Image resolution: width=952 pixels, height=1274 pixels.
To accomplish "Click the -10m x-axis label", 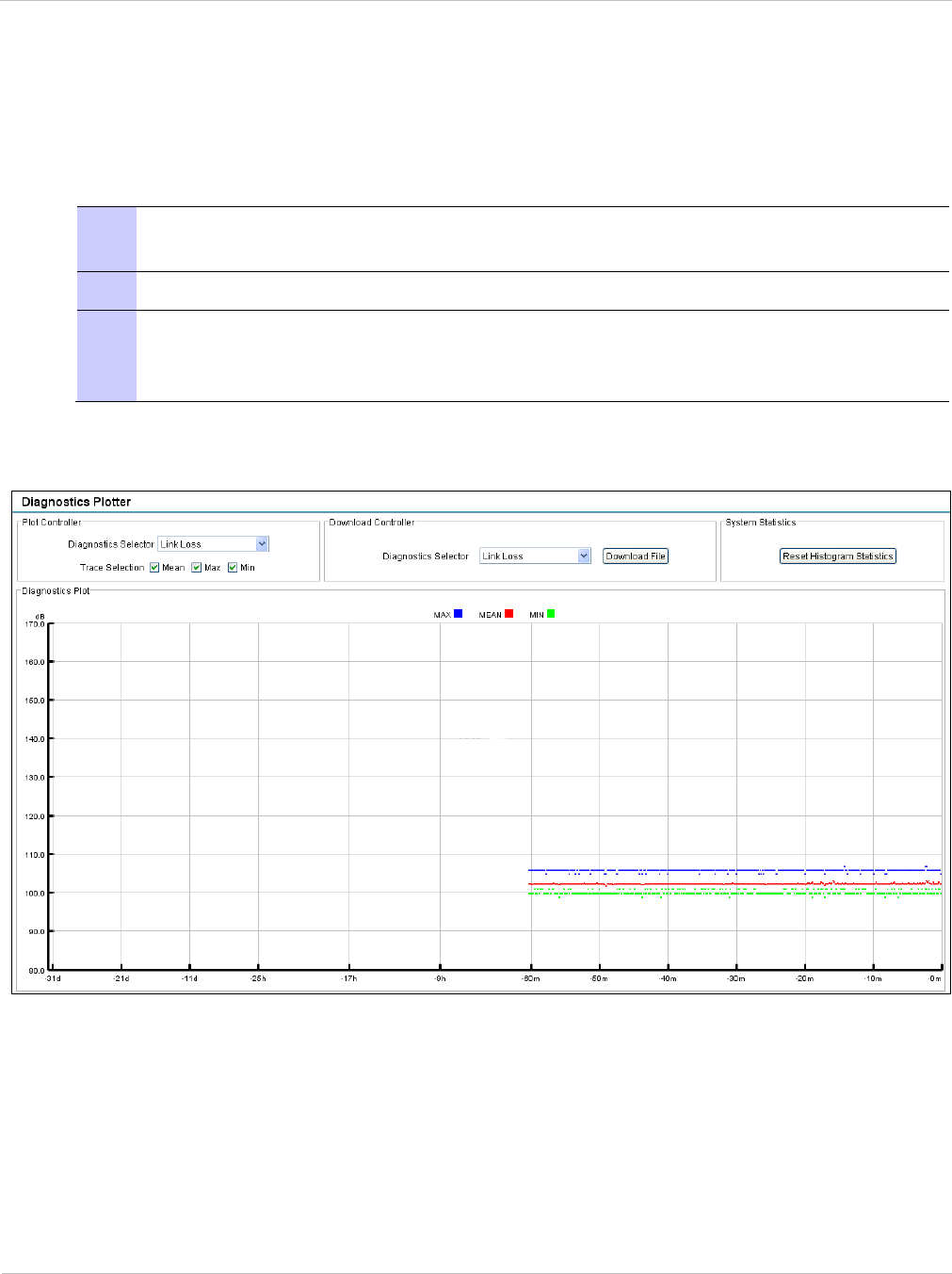I will 873,979.
